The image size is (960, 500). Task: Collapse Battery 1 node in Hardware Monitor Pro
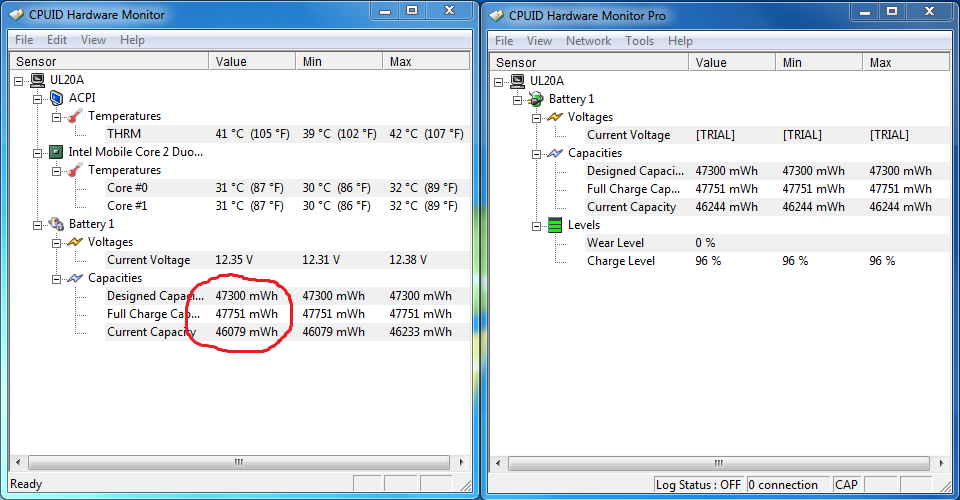click(517, 100)
